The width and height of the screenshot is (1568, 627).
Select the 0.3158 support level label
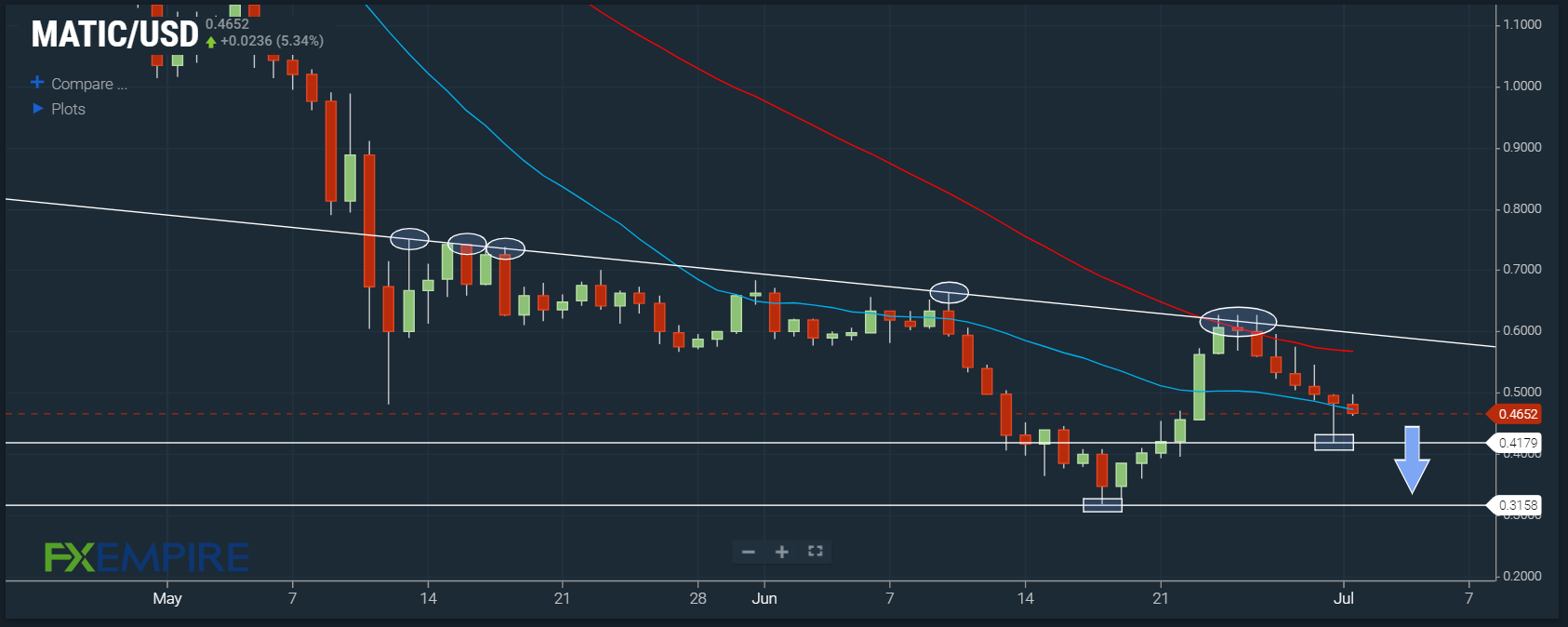tap(1517, 505)
